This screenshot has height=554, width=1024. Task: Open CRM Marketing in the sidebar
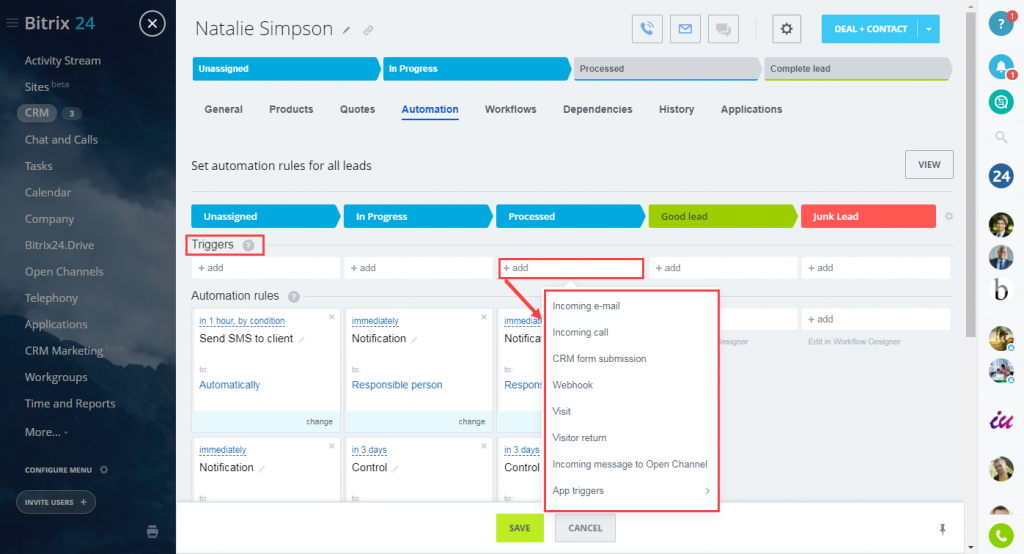[64, 351]
